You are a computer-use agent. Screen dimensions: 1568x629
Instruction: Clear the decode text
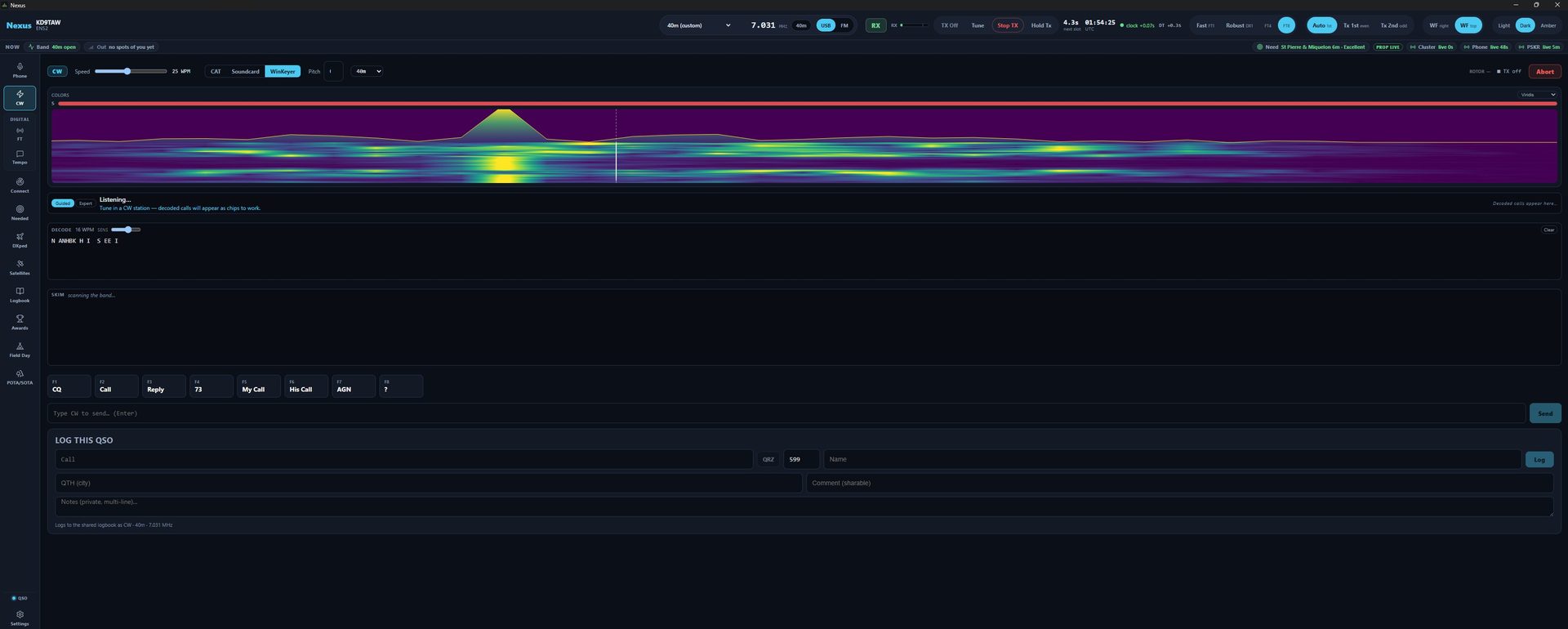tap(1548, 230)
